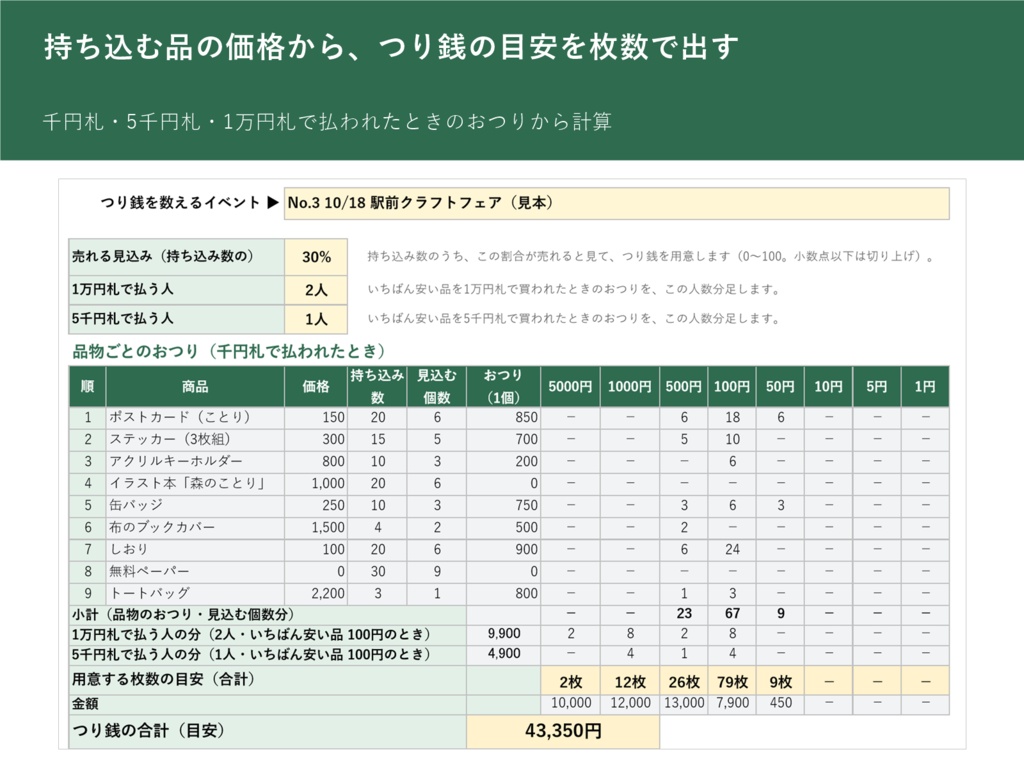Click the '79枚' total under 100円
Image resolution: width=1024 pixels, height=768 pixels.
[732, 682]
